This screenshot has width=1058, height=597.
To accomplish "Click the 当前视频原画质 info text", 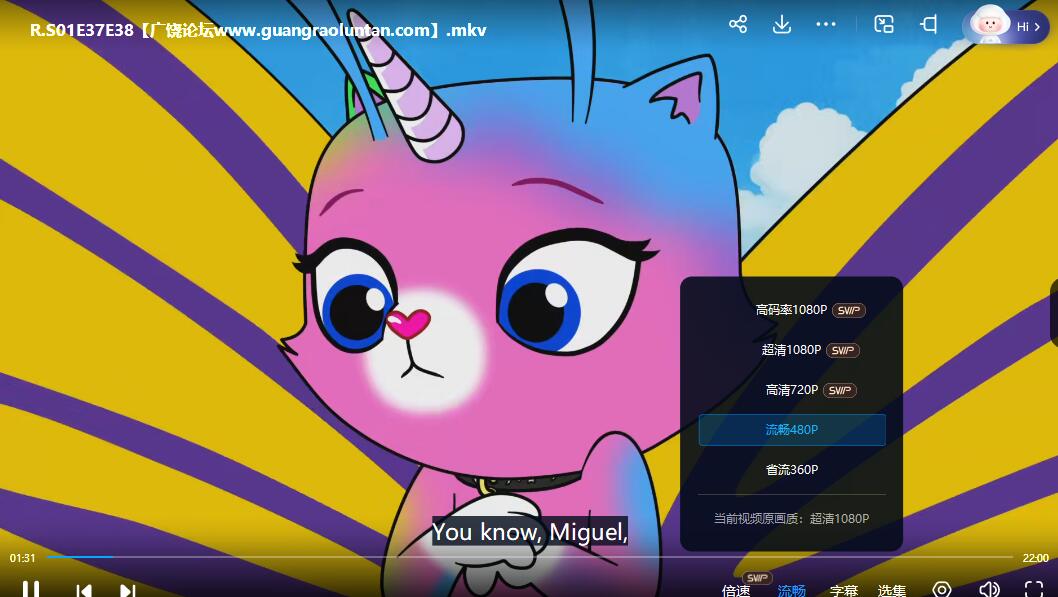I will [791, 518].
